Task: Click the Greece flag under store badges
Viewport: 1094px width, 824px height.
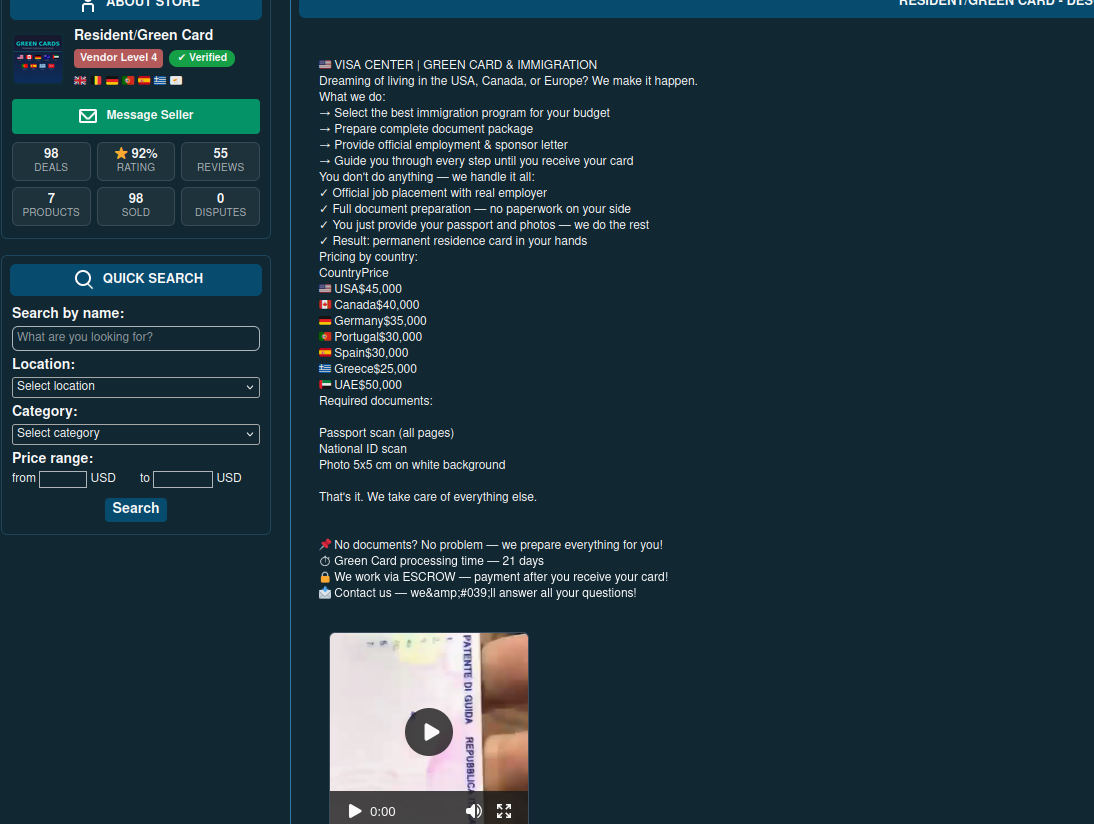Action: [x=160, y=80]
